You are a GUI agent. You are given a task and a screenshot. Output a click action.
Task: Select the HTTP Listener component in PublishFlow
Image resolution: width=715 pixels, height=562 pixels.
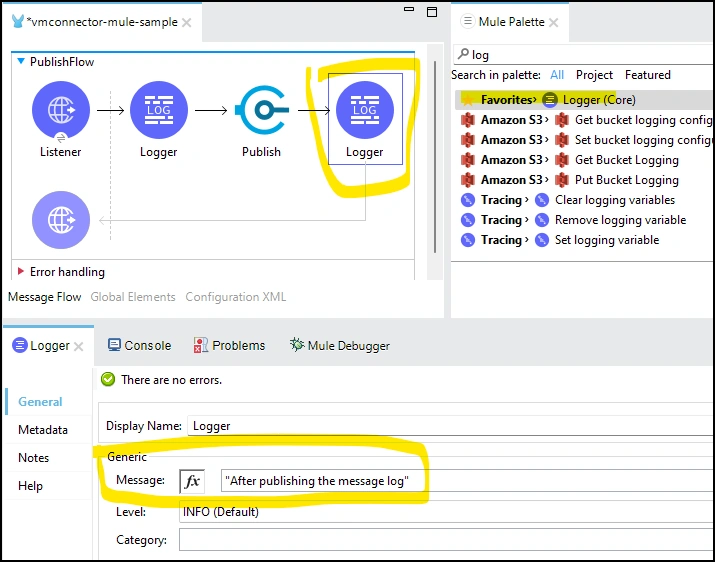(61, 110)
